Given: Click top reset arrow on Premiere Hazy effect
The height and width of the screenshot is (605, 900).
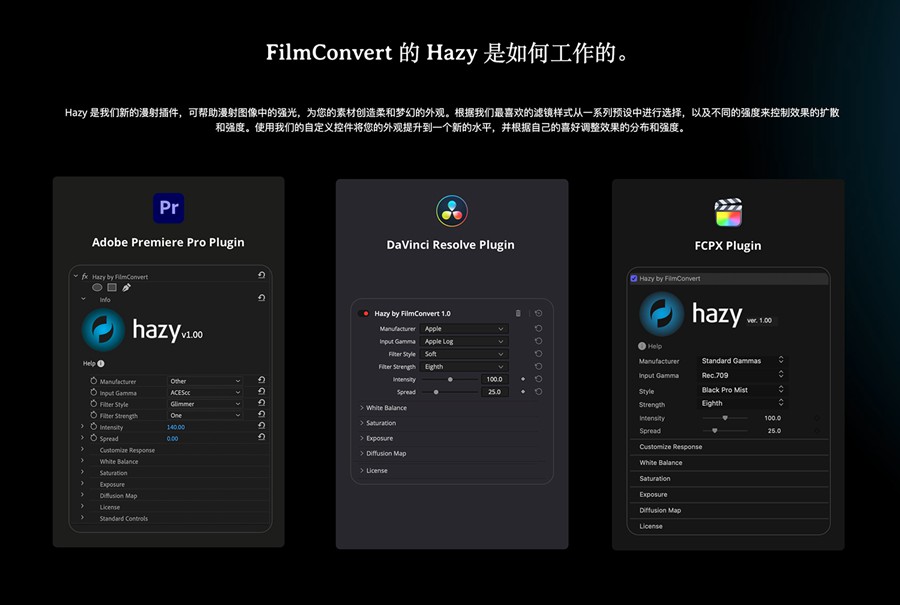Looking at the screenshot, I should click(x=262, y=274).
